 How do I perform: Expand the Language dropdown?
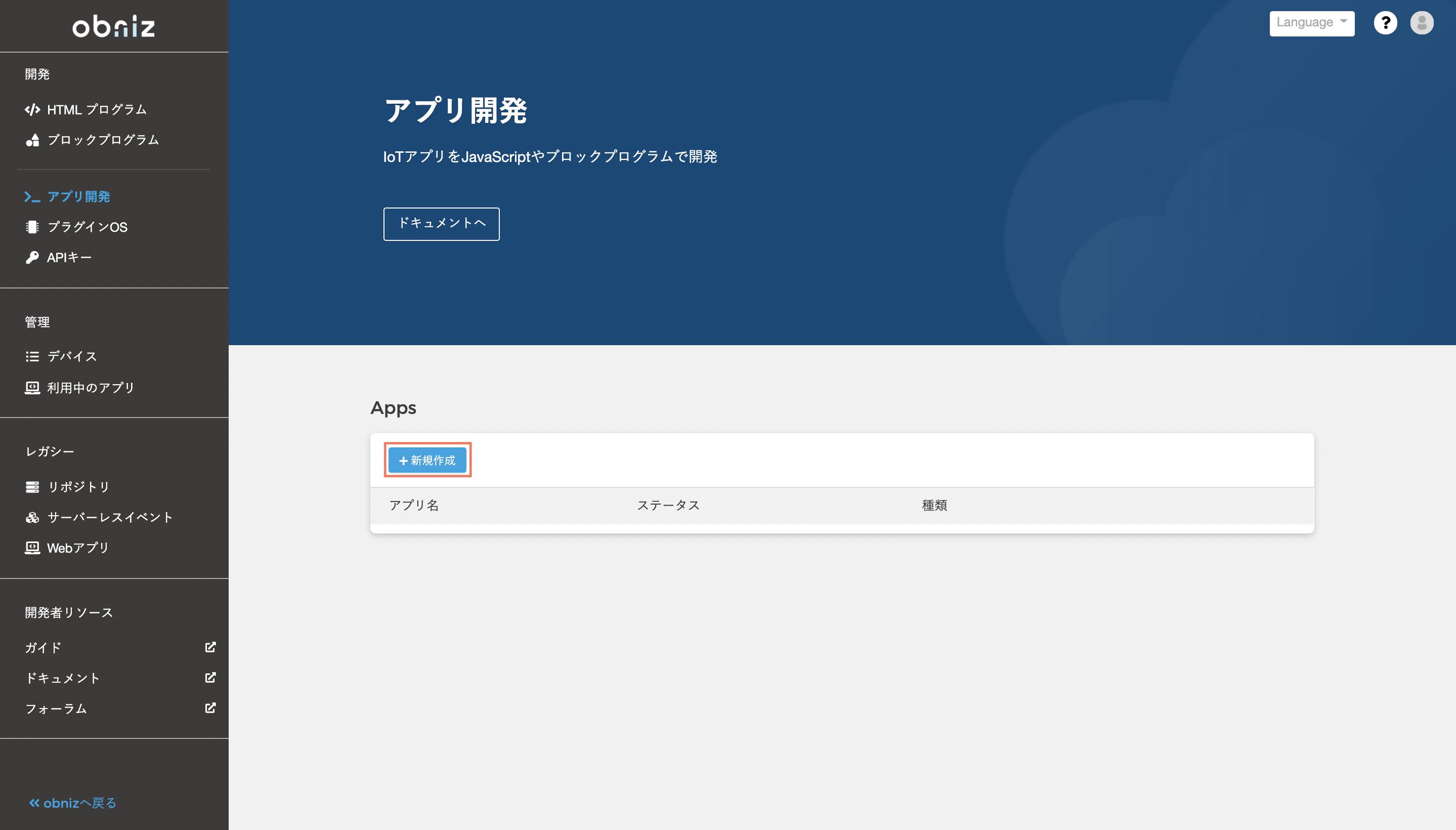1311,22
